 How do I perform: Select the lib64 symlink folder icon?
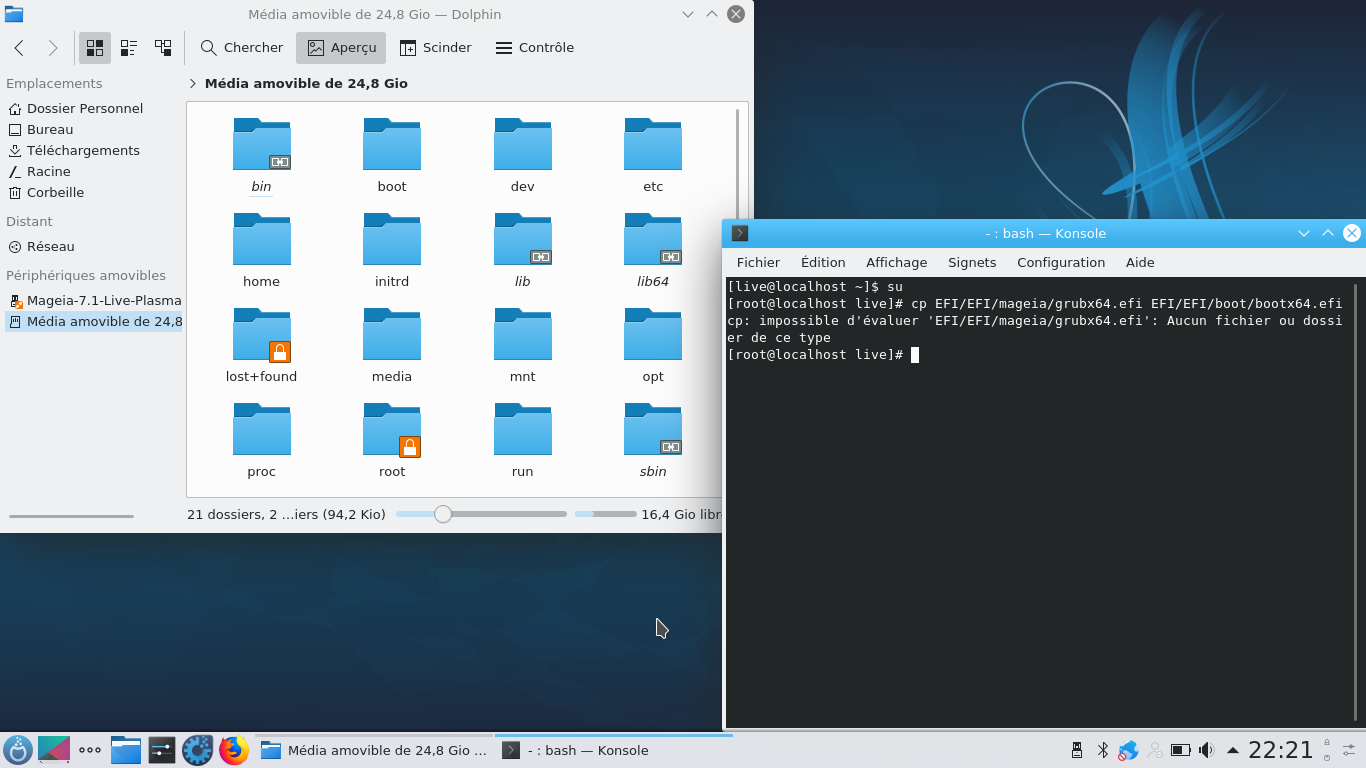pos(653,239)
